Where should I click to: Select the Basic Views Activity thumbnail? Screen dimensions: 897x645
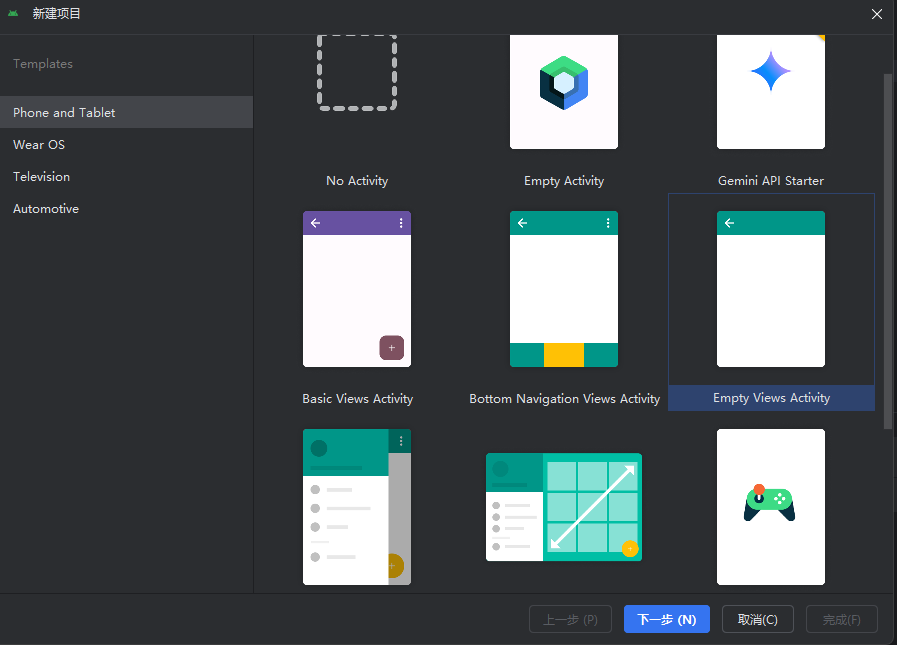357,289
